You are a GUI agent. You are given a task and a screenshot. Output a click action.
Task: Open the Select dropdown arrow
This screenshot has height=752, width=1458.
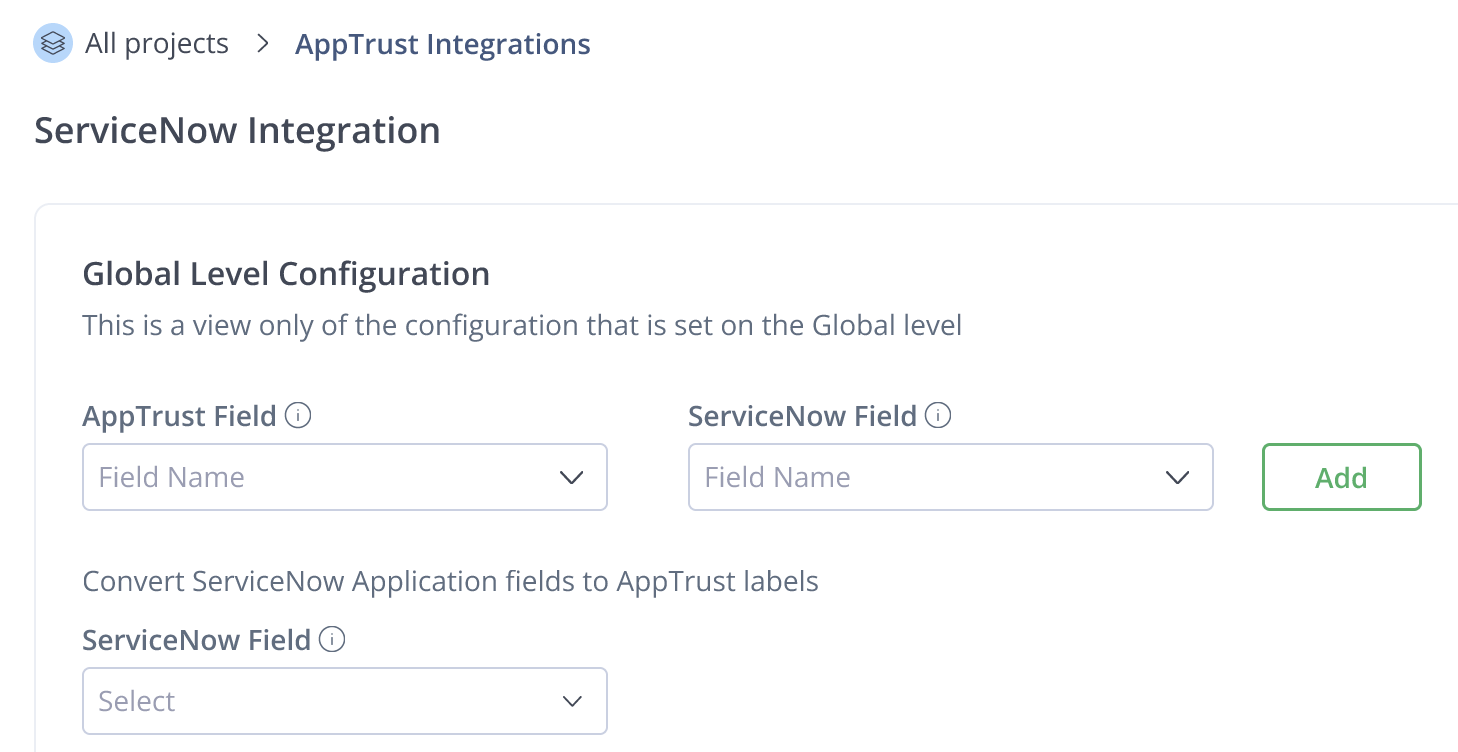[572, 701]
